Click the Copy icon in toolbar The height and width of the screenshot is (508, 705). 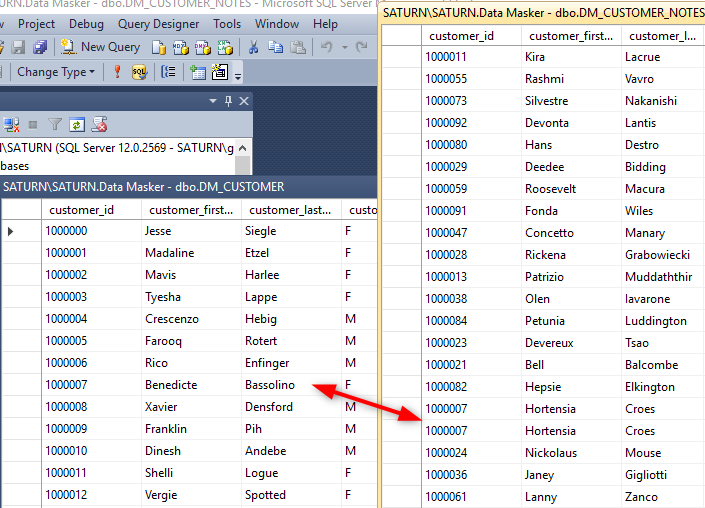point(276,47)
